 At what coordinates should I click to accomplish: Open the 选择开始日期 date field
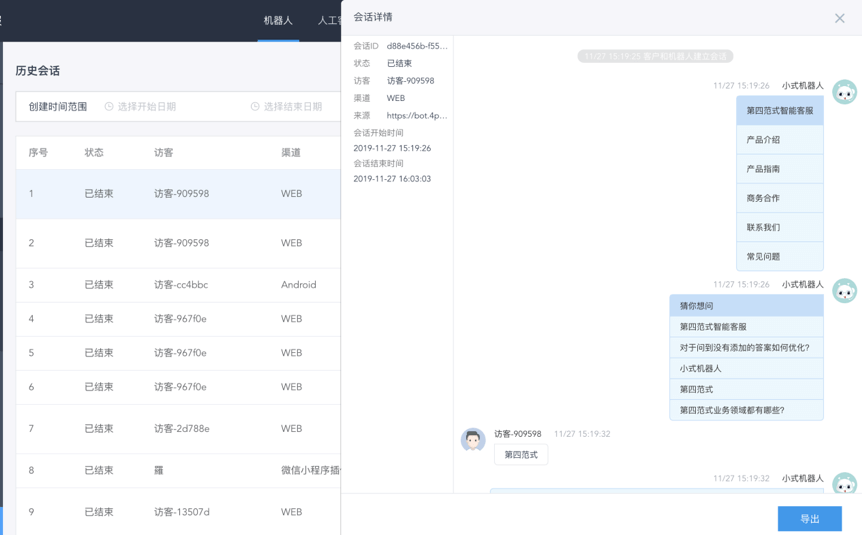[147, 107]
